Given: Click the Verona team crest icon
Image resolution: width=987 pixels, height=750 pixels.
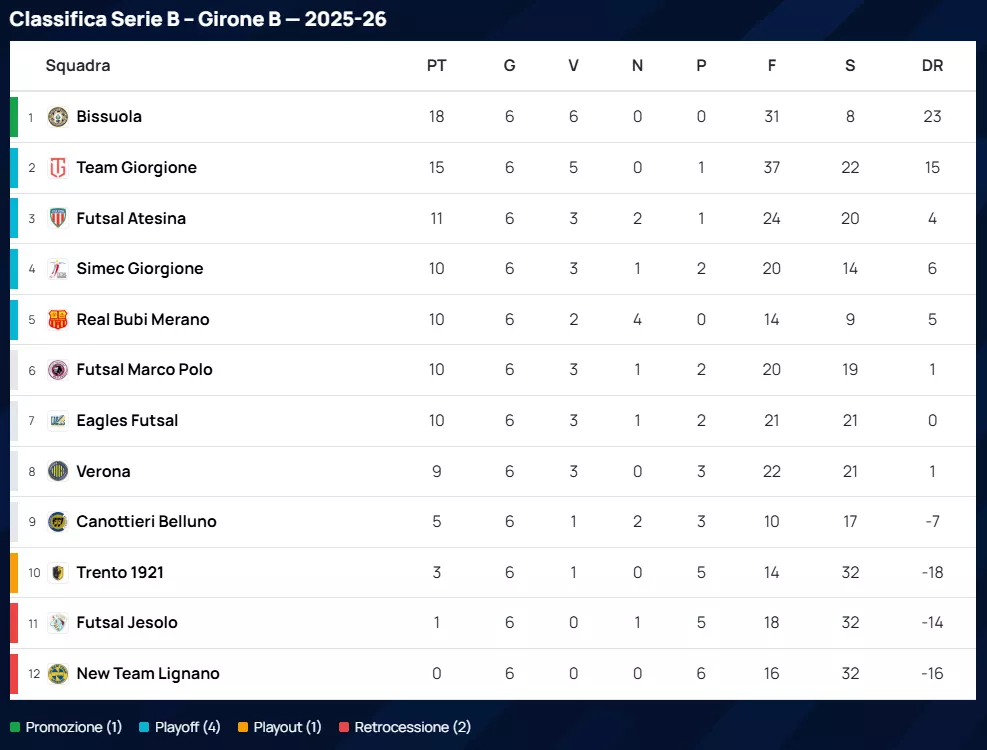Looking at the screenshot, I should [58, 471].
